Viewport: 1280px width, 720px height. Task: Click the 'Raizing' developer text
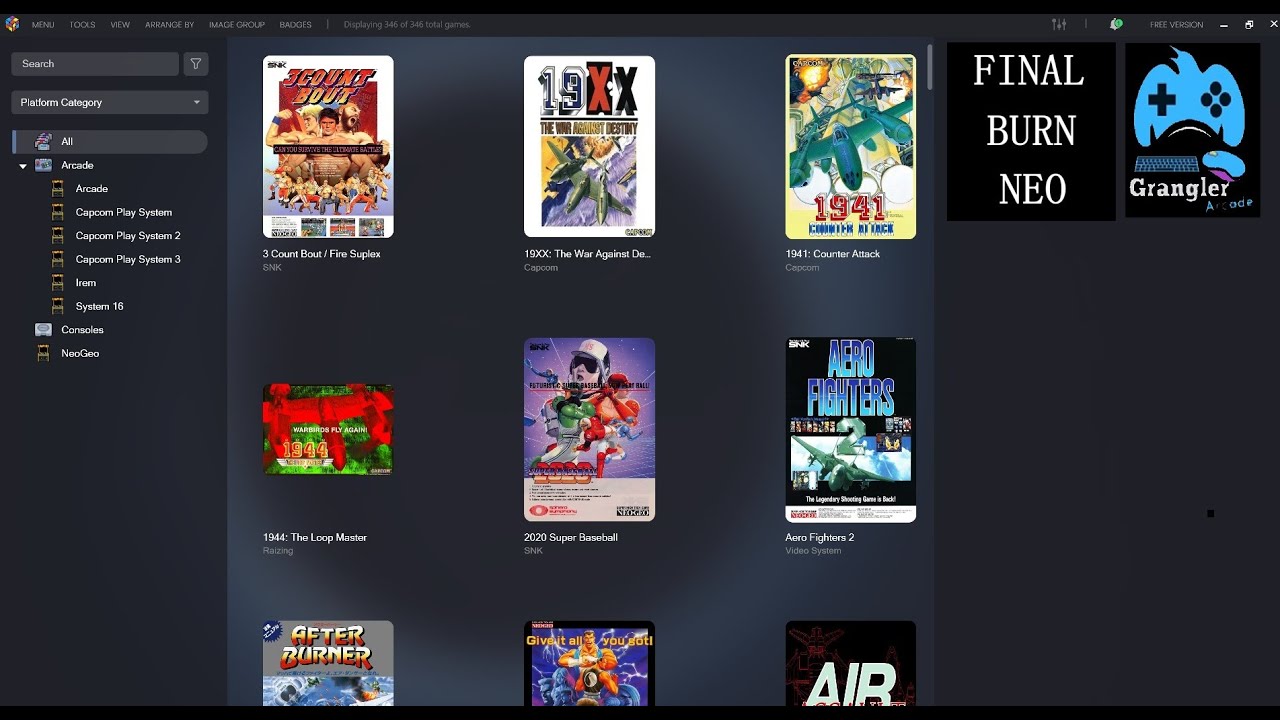pyautogui.click(x=278, y=551)
